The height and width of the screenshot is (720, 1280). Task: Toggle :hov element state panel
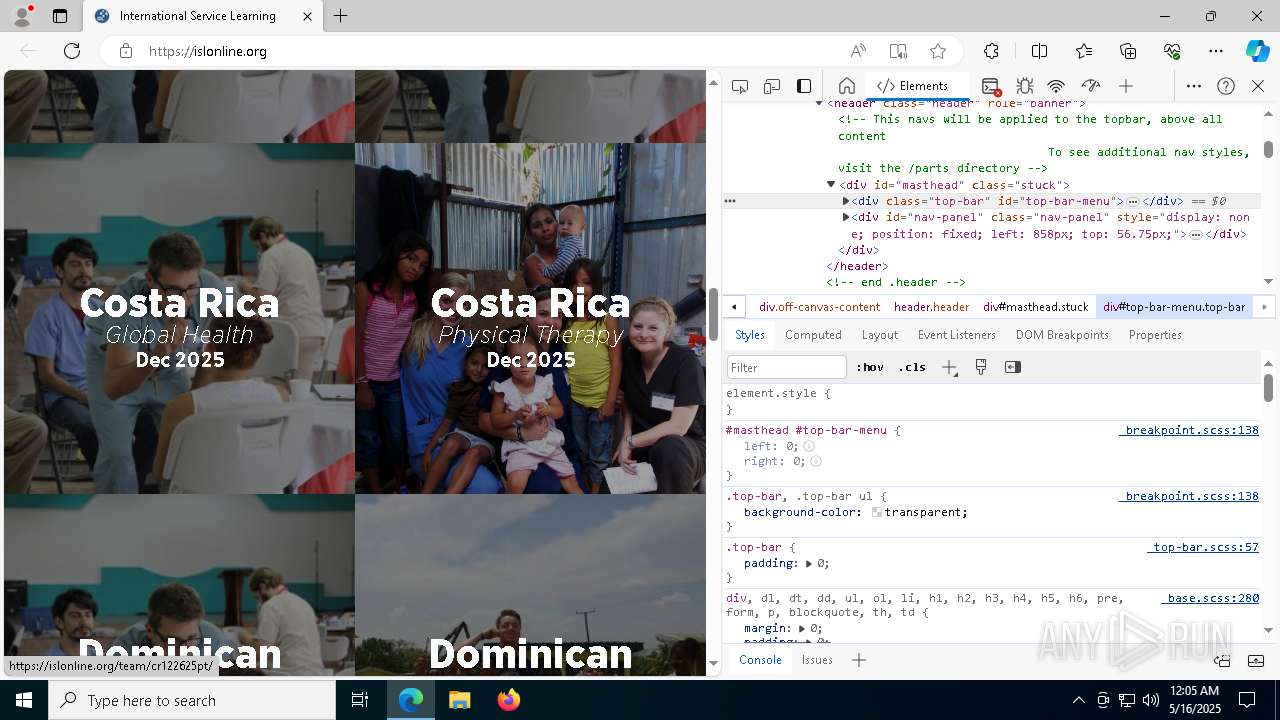click(x=870, y=367)
